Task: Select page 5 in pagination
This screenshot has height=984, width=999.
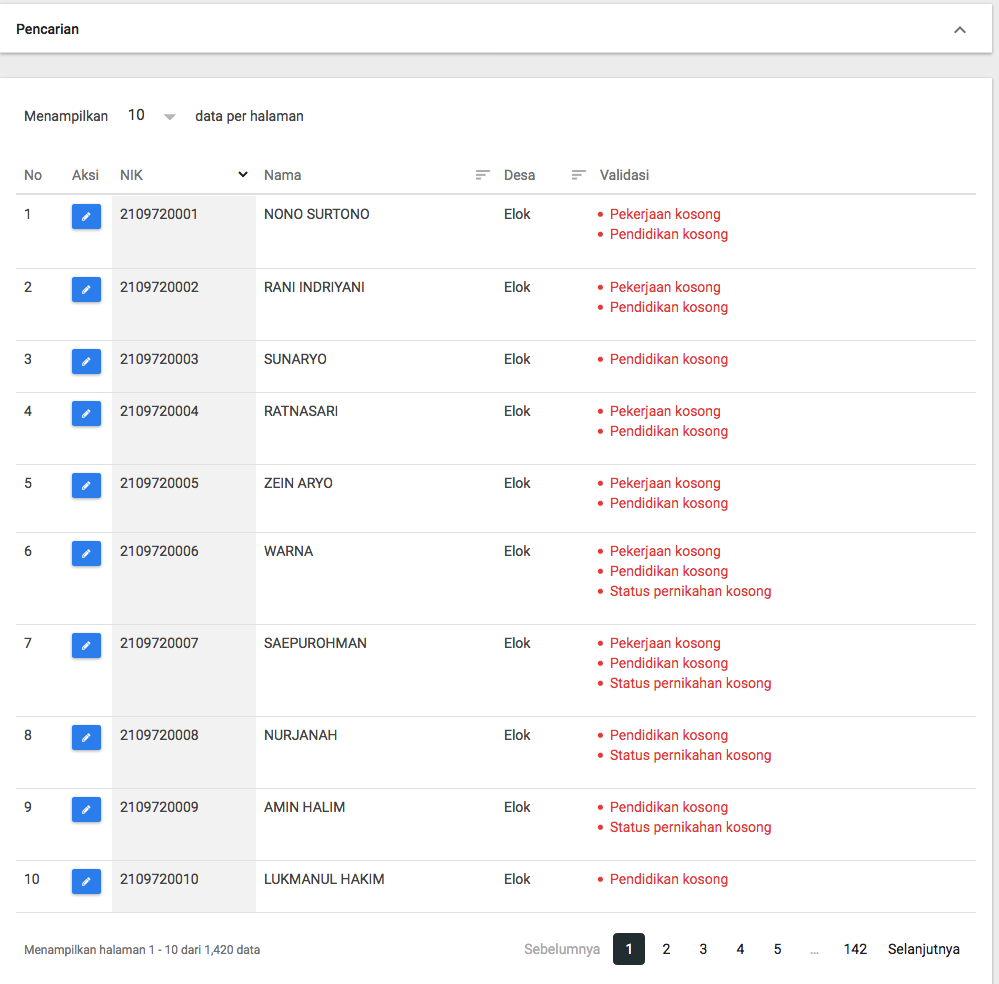Action: 777,949
